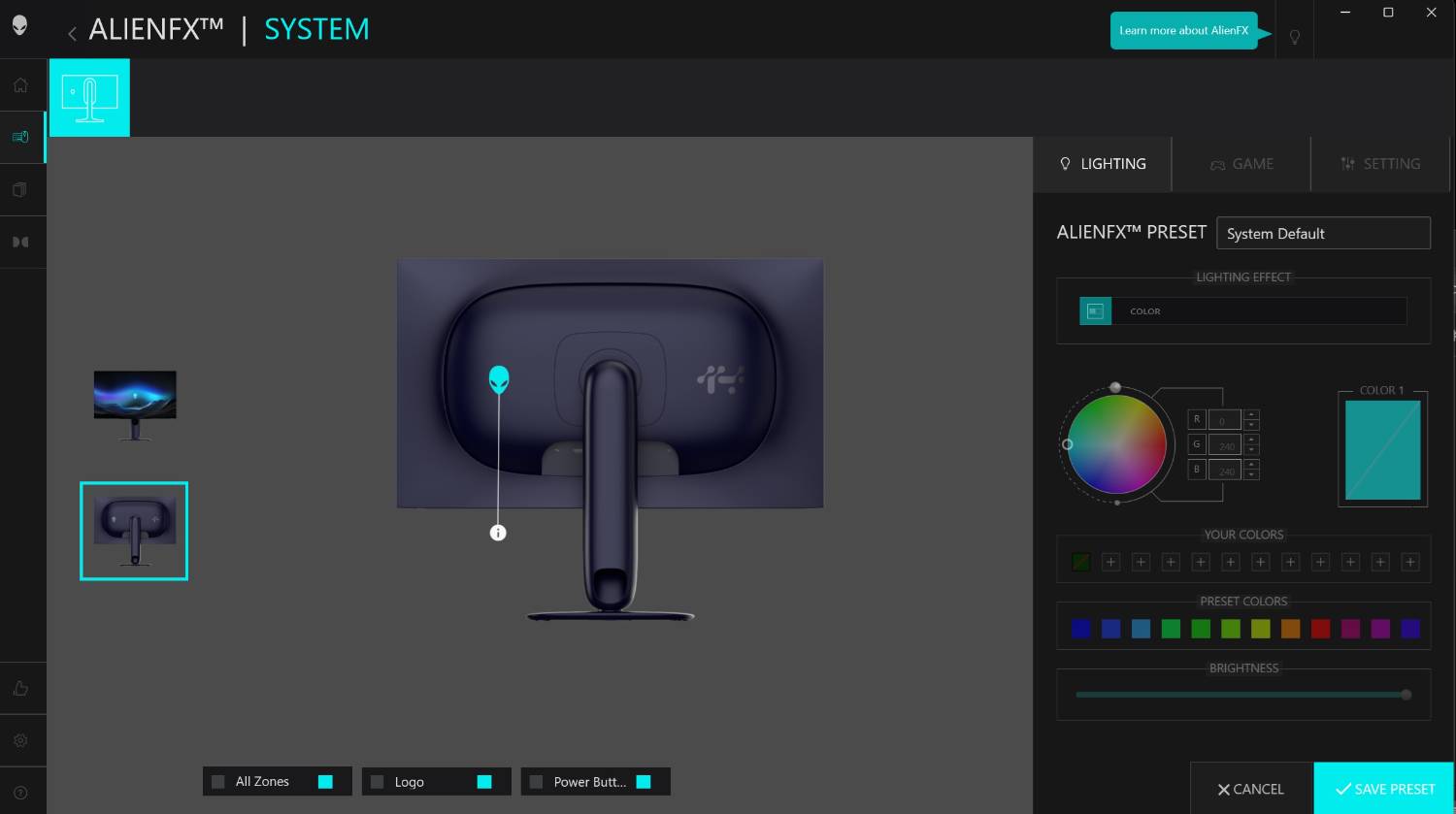This screenshot has width=1456, height=814.
Task: Open the AlienFX Preset System Default dropdown
Action: (x=1323, y=233)
